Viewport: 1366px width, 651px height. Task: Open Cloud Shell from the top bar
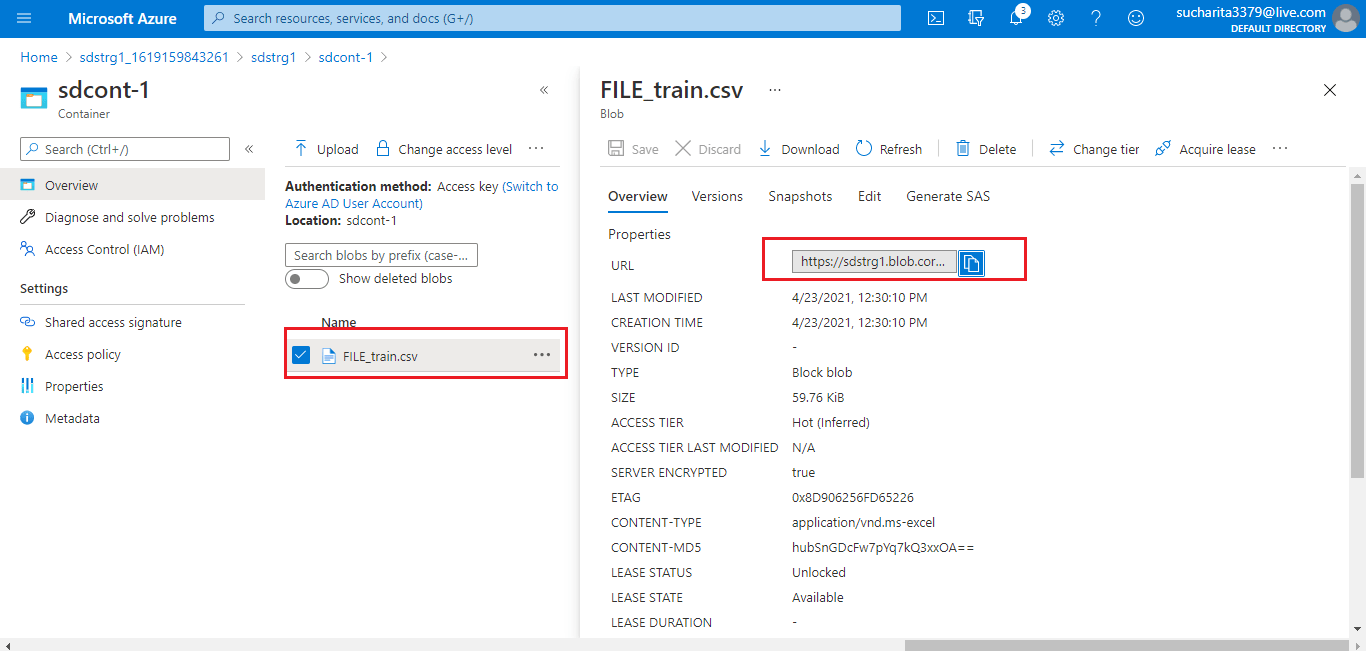click(936, 18)
